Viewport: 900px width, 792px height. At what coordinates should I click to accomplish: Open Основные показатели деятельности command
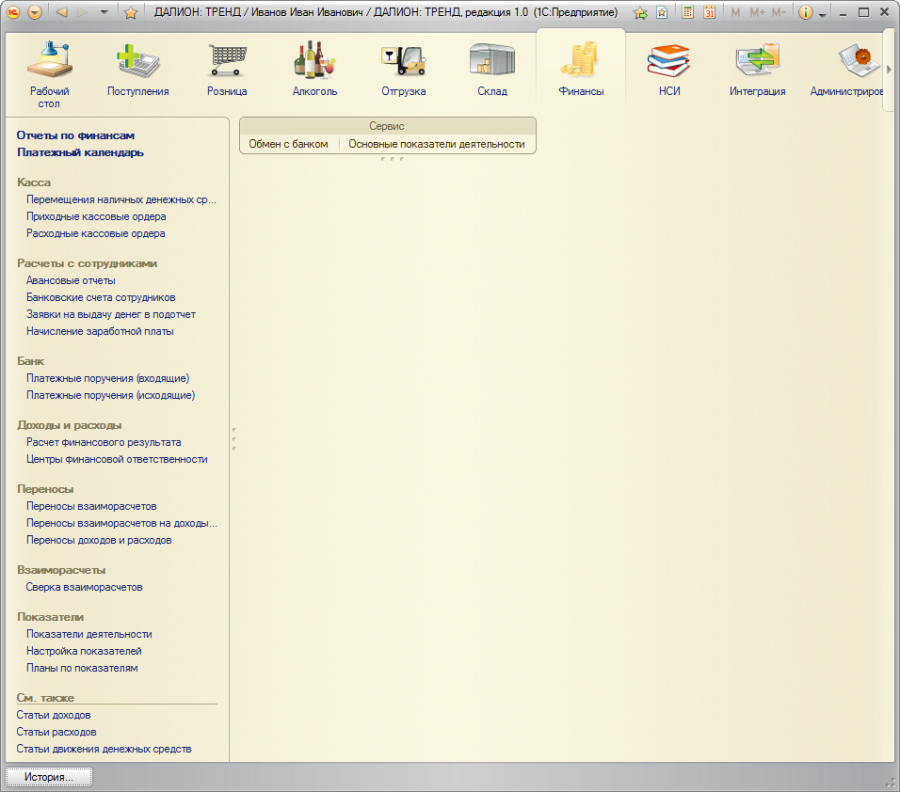pos(437,144)
